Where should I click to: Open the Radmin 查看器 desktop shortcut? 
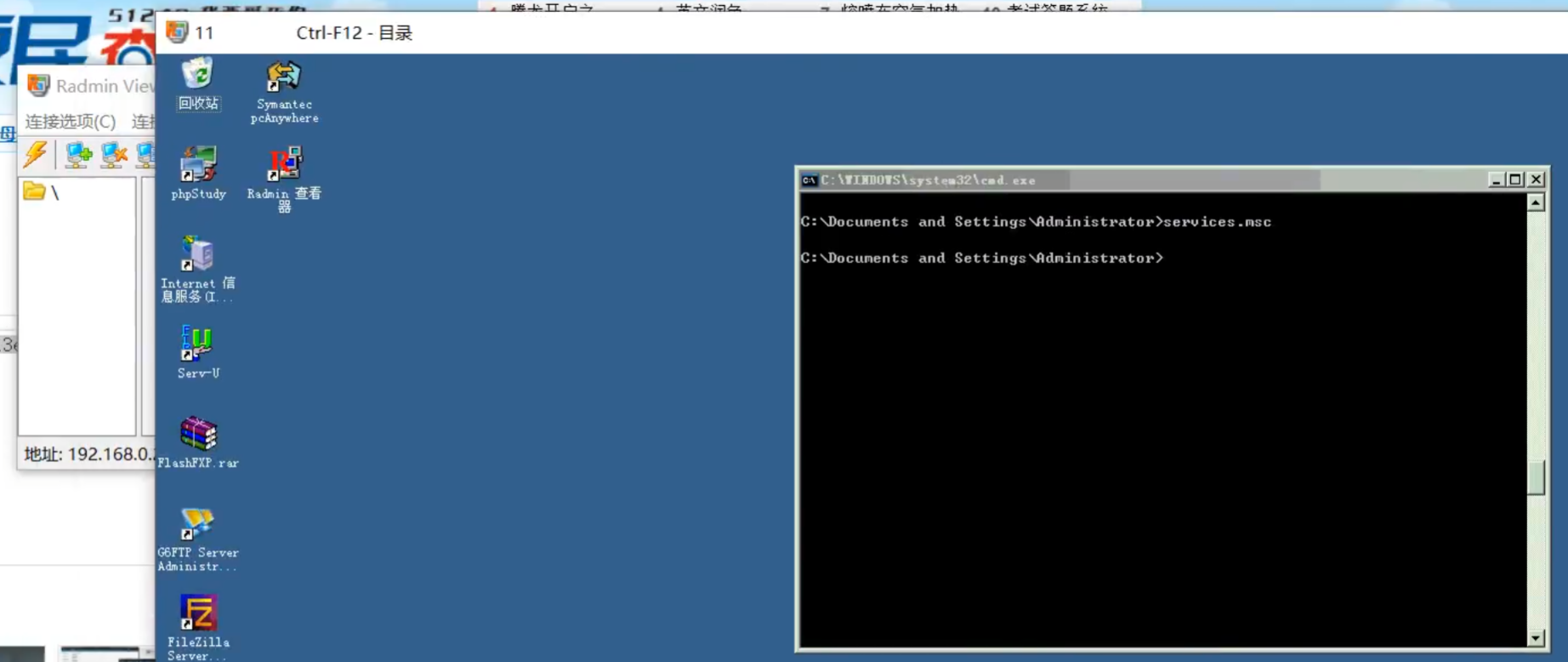click(284, 165)
